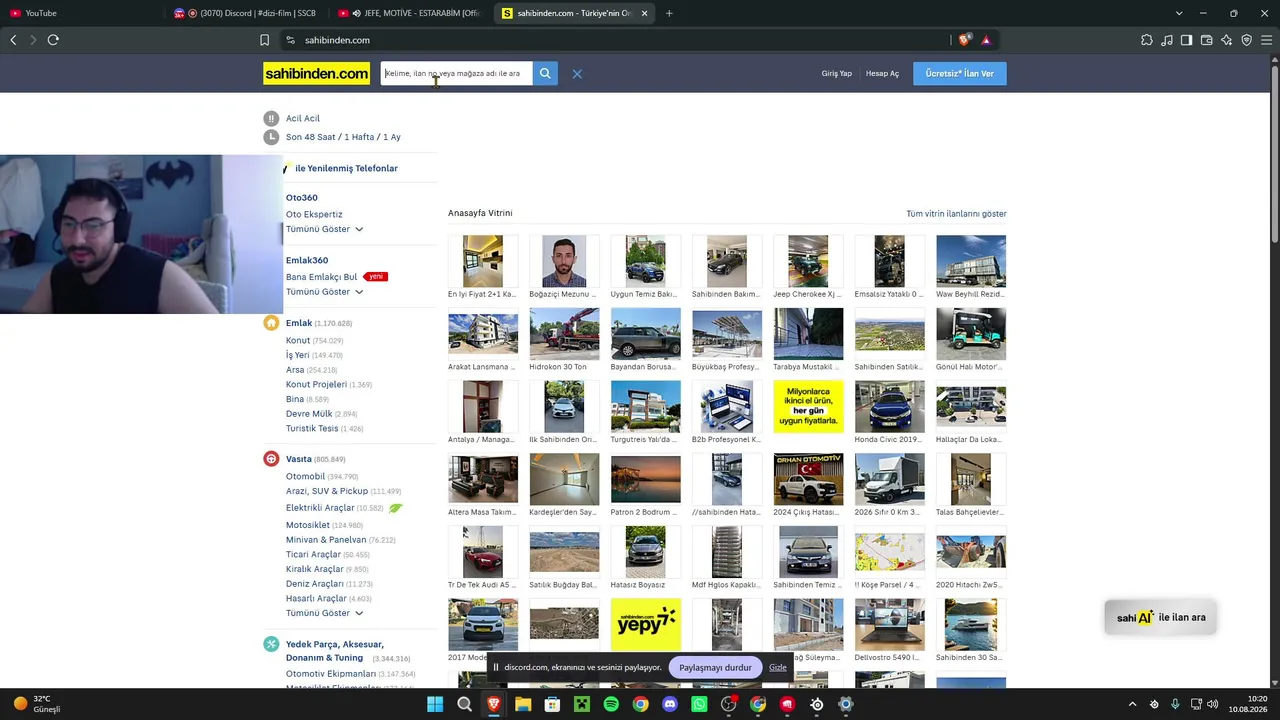
Task: Click the red Vasıta steering wheel icon
Action: click(x=271, y=459)
